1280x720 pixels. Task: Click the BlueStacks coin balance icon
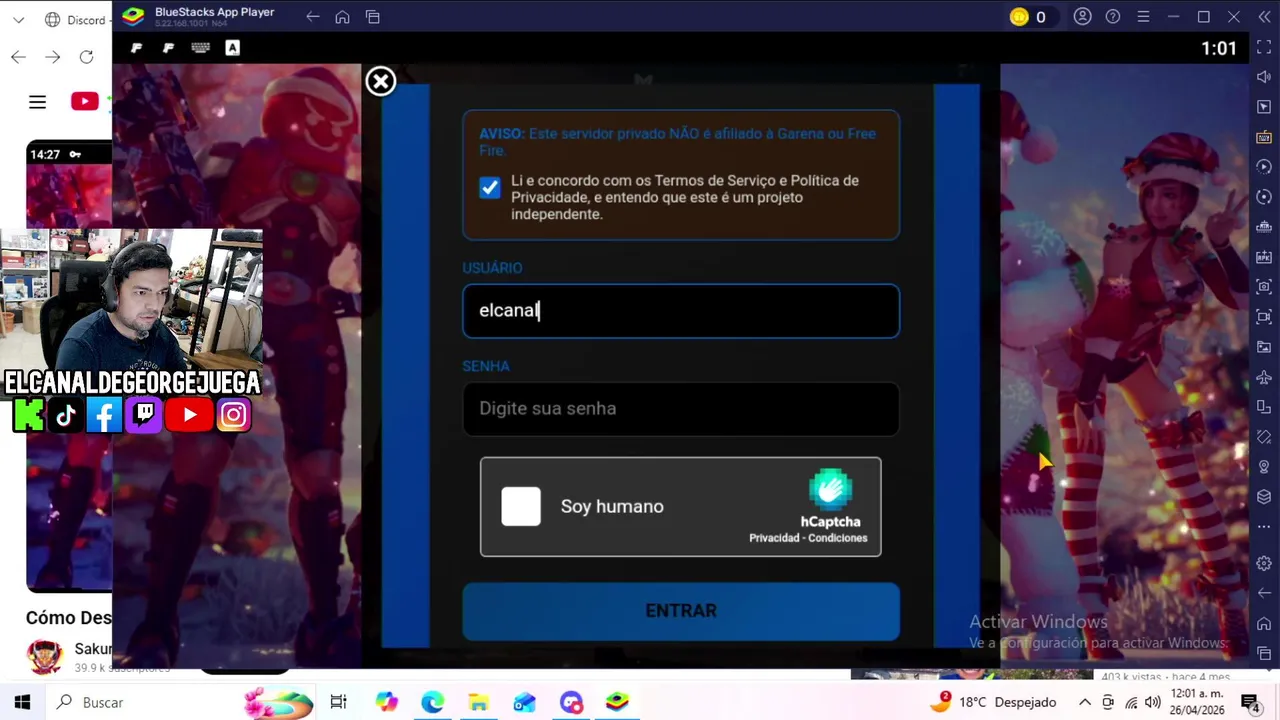click(1019, 17)
